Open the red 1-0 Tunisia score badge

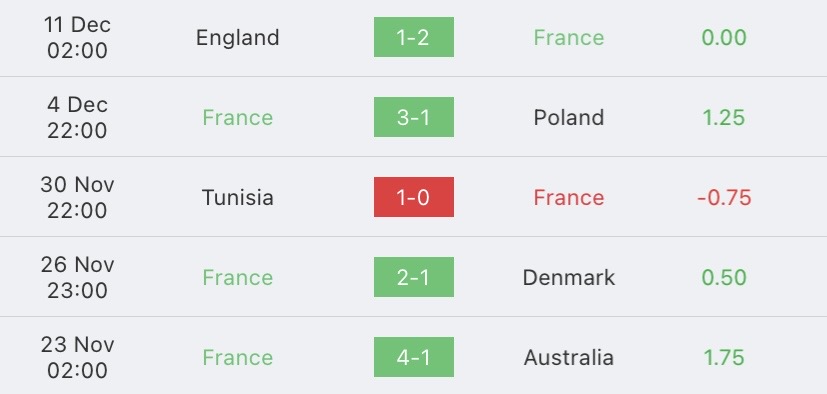point(414,197)
